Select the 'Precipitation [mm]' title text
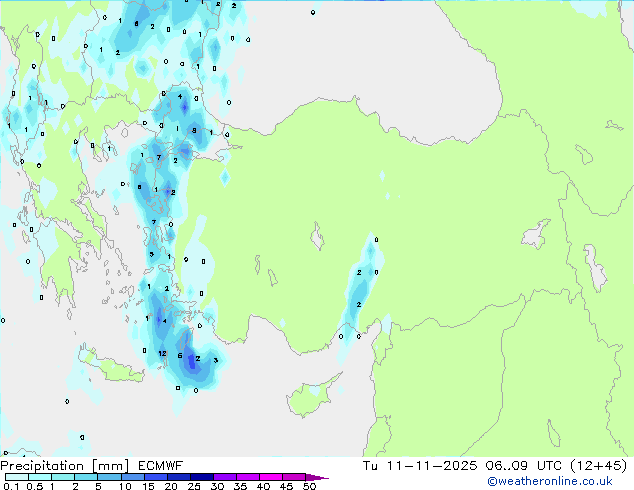The height and width of the screenshot is (490, 634). pyautogui.click(x=65, y=466)
